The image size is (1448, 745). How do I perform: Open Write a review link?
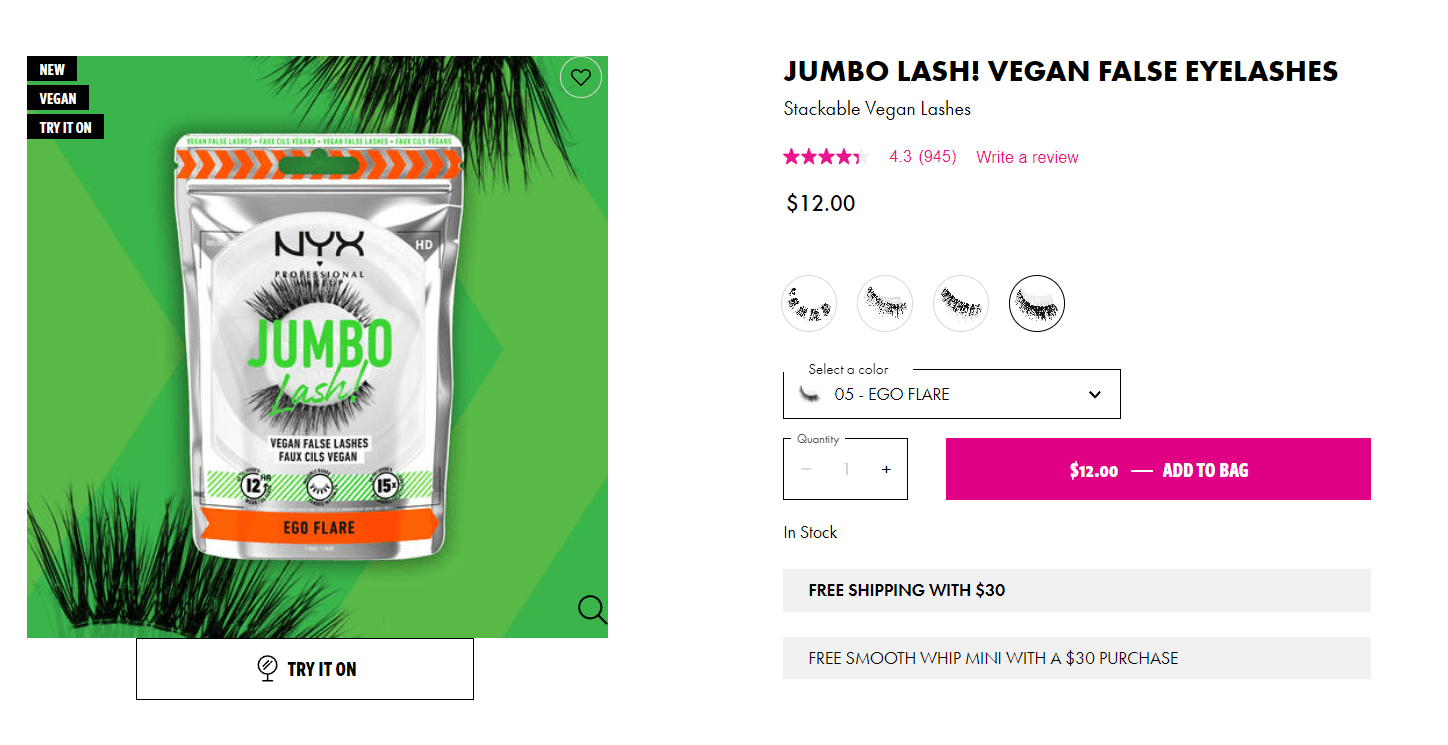1027,157
